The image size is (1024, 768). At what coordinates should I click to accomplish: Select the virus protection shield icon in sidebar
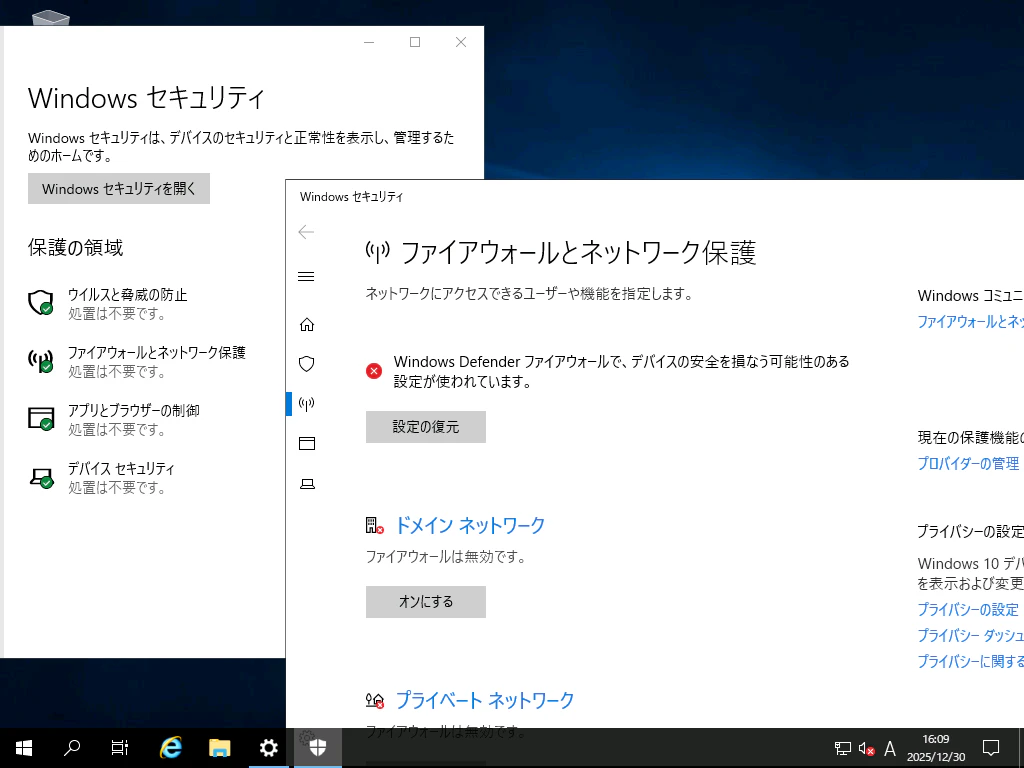[307, 364]
